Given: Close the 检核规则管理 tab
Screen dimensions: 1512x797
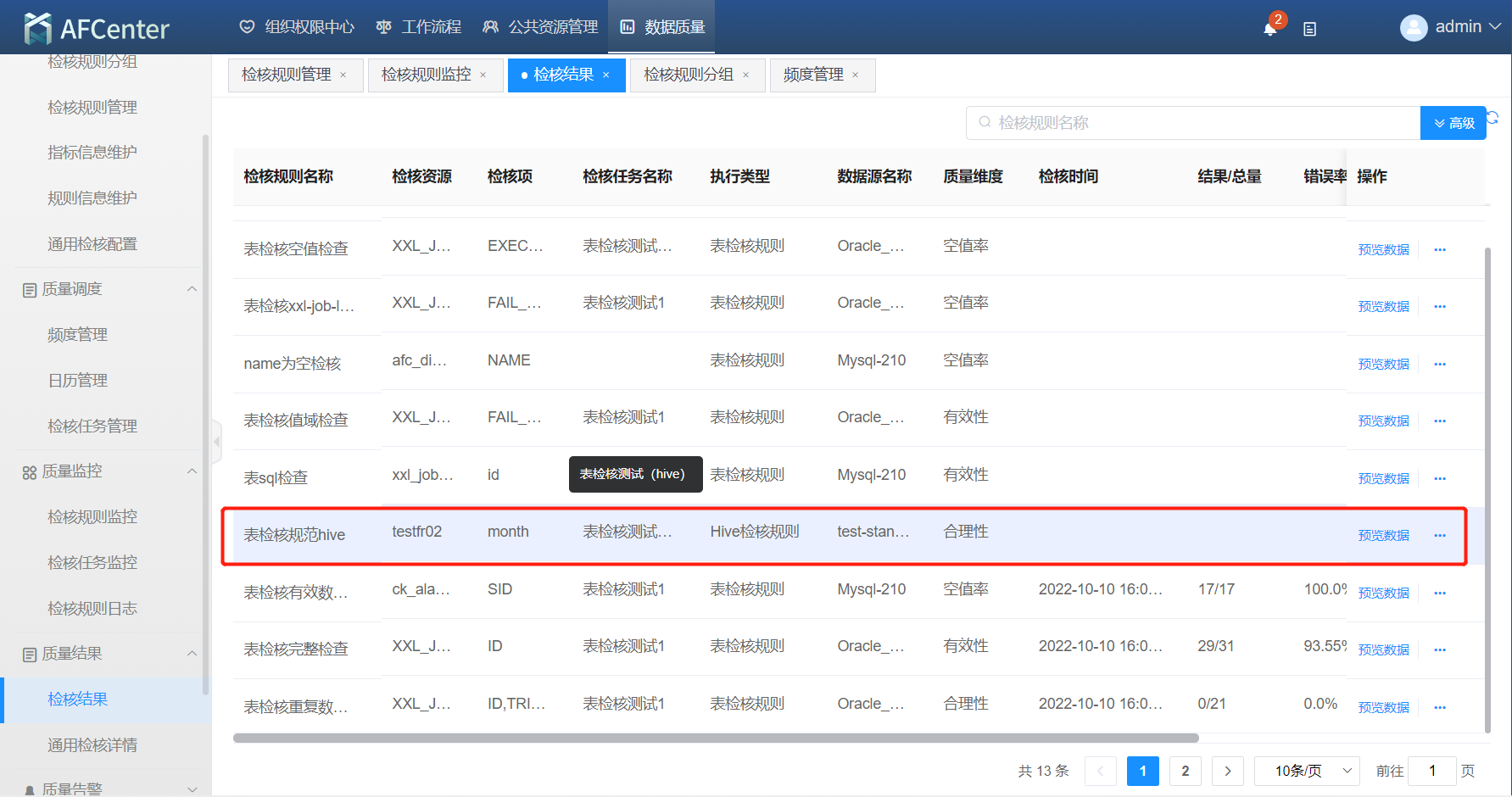Looking at the screenshot, I should pos(343,75).
